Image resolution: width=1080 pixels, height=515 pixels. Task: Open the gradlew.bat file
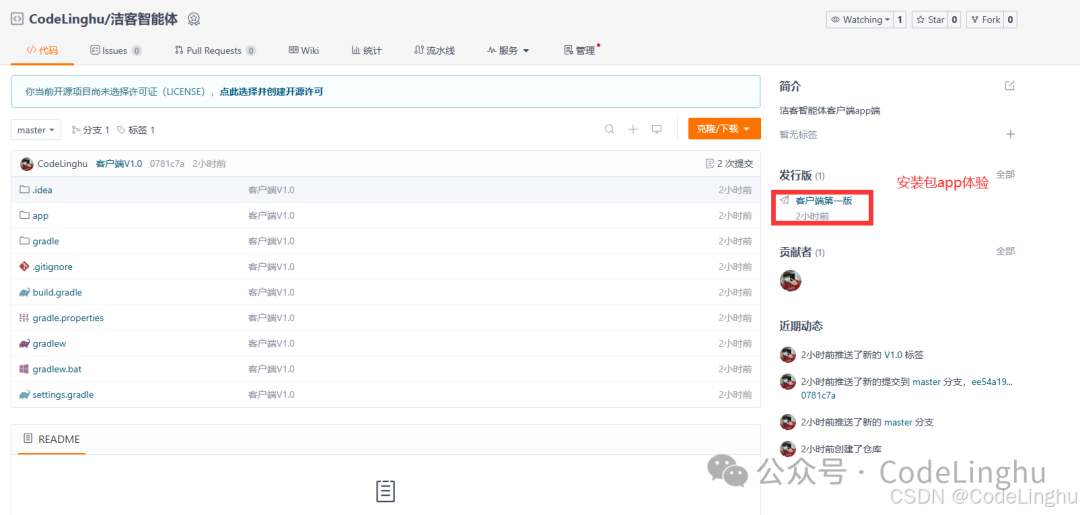pos(57,369)
